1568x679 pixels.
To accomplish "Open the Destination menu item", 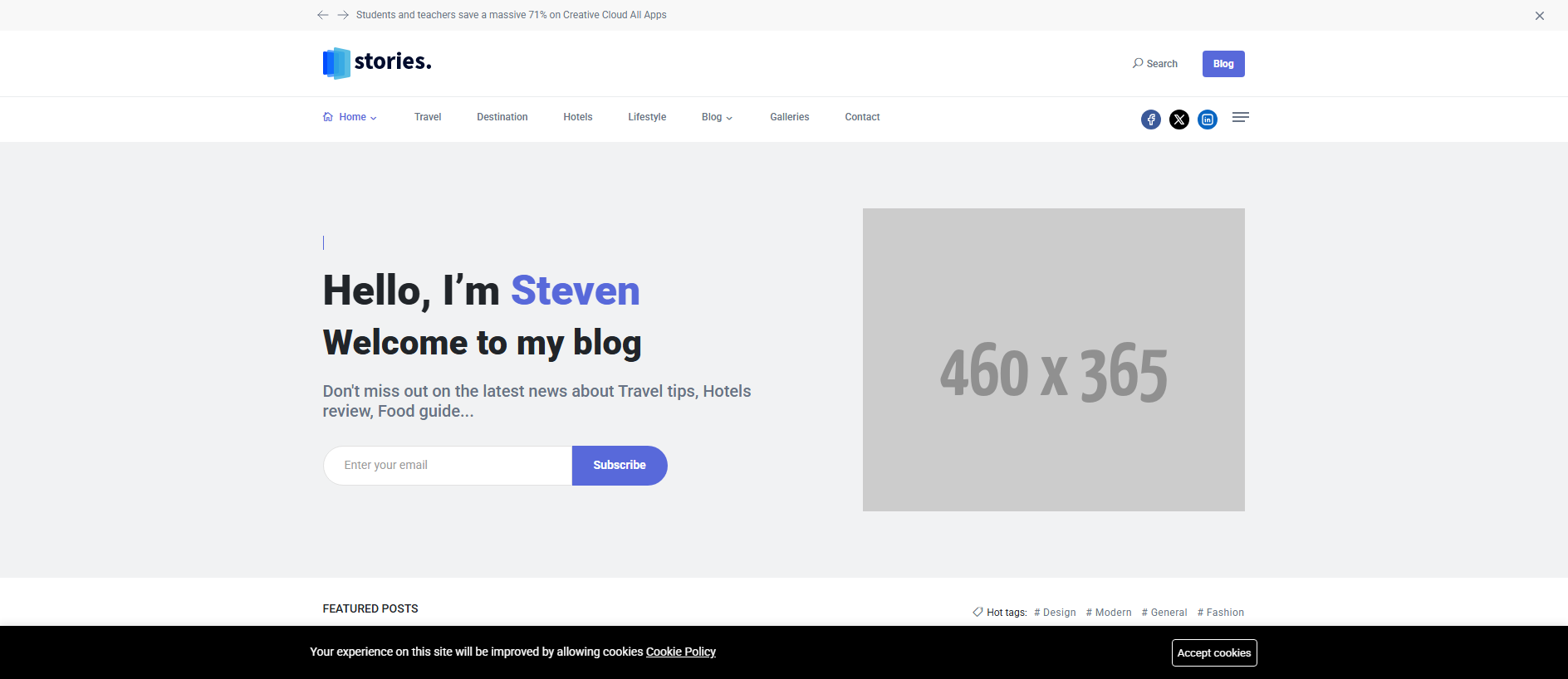I will [x=502, y=117].
